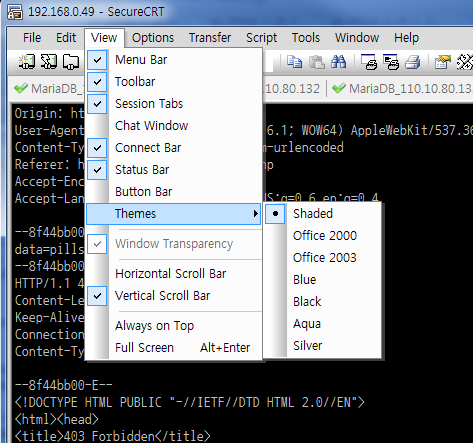Toggle the Status Bar option

tap(173, 170)
